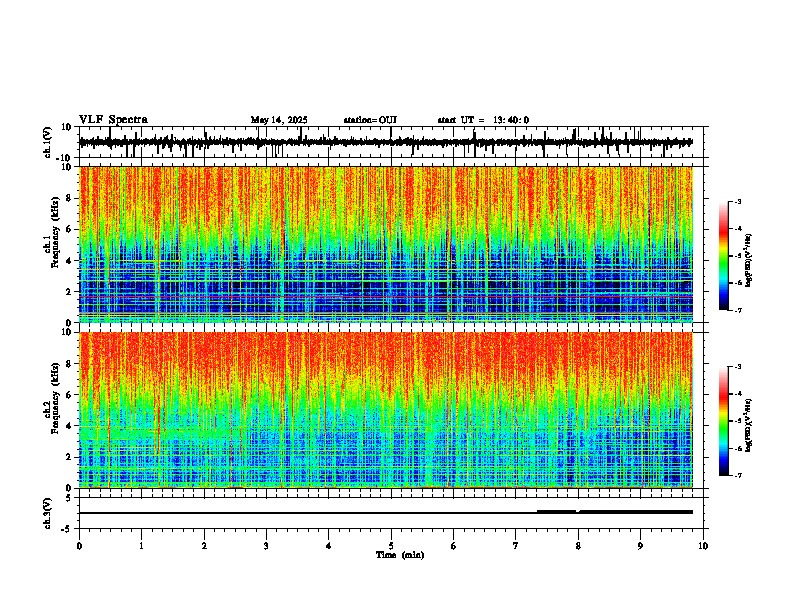The width and height of the screenshot is (792, 612).
Task: Click the Time (min) axis label
Action: pyautogui.click(x=400, y=555)
